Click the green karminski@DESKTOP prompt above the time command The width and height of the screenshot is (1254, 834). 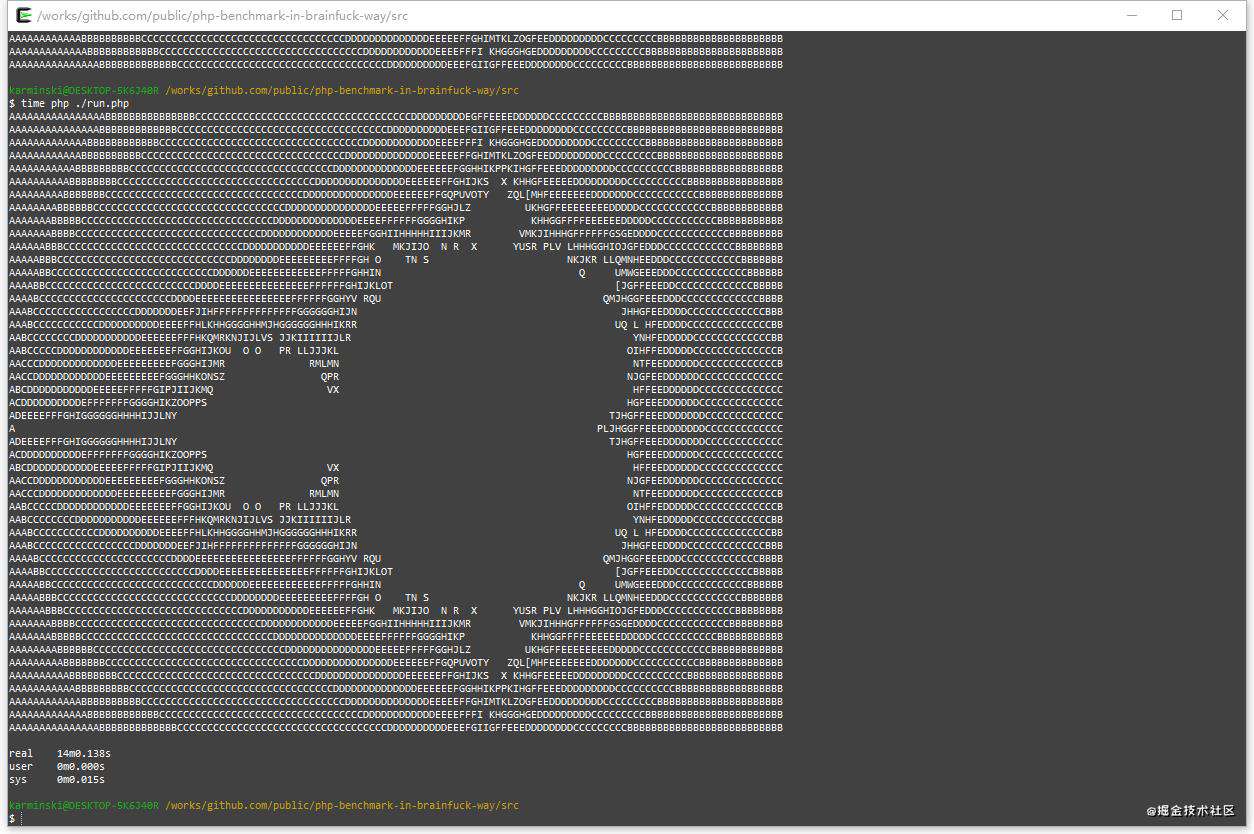pos(84,90)
